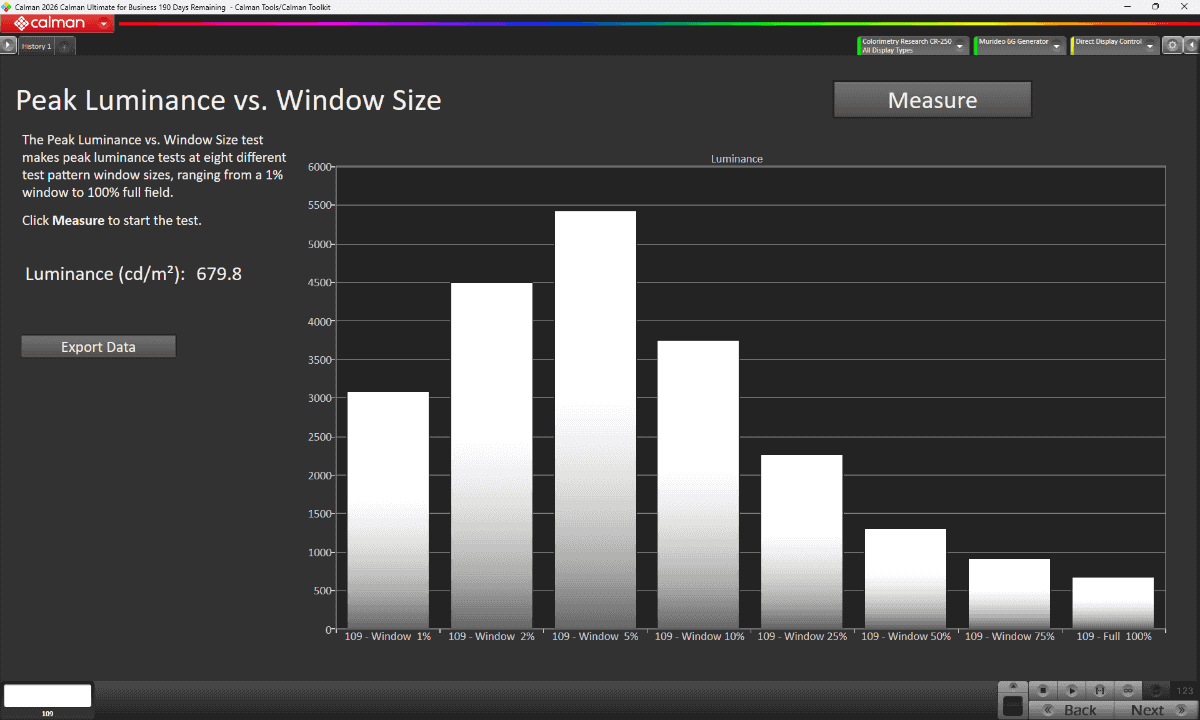Viewport: 1200px width, 720px height.
Task: Click the Luminance value 679.8
Action: click(x=219, y=274)
